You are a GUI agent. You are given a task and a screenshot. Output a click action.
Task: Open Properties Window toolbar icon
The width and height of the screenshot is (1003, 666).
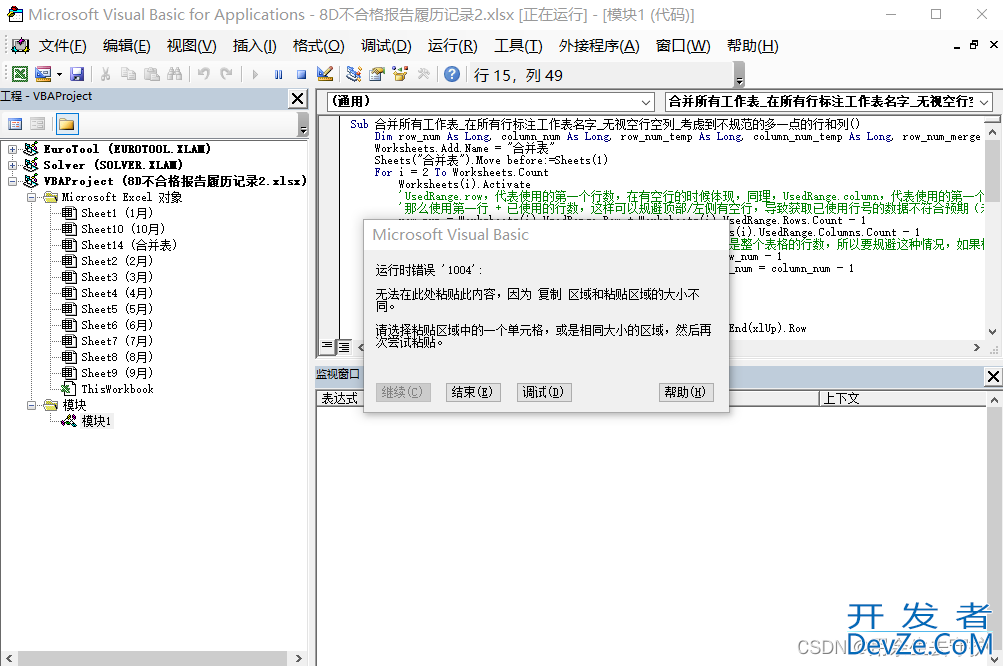[x=377, y=74]
